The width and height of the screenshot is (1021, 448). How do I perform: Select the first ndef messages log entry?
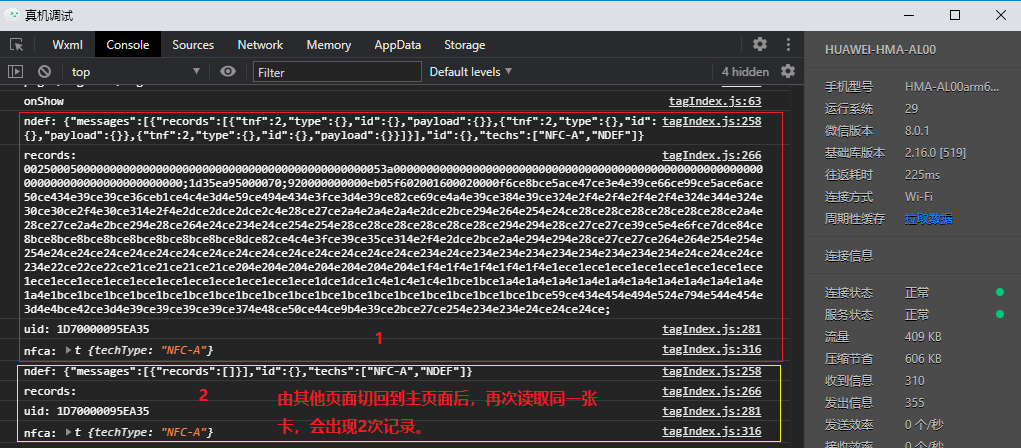[x=342, y=128]
